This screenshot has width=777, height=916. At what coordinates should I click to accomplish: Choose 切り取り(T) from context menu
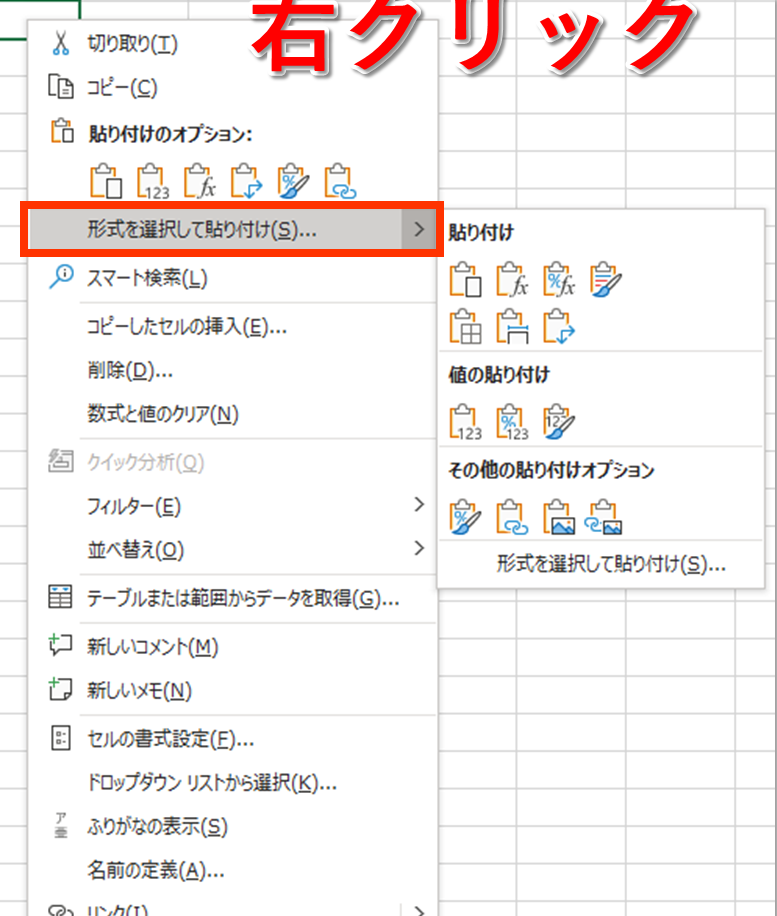233,43
